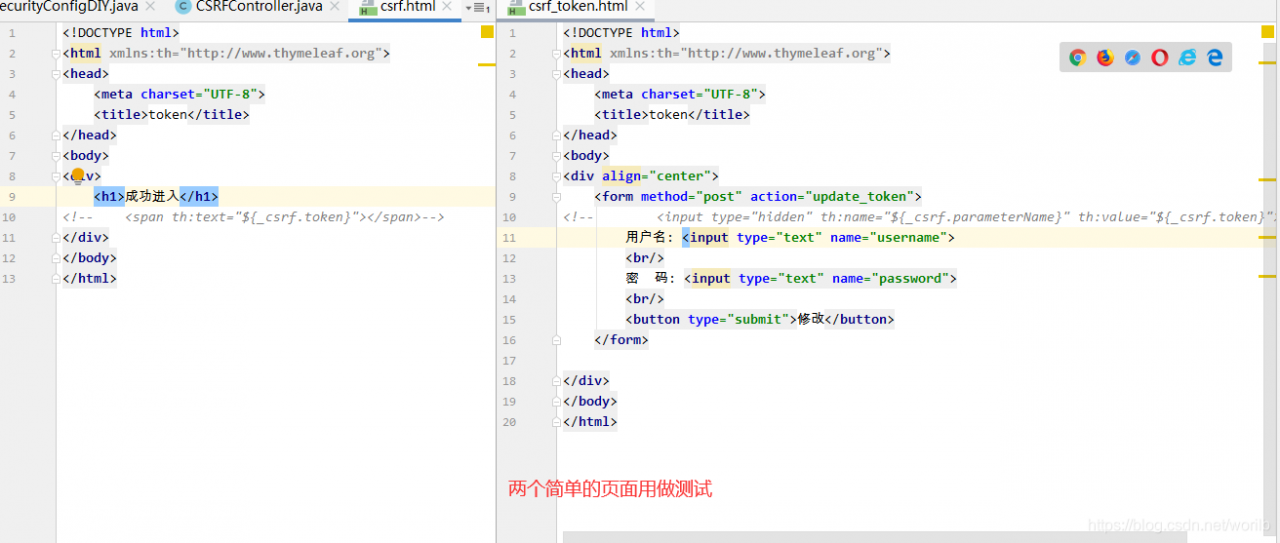Click DOCTYPE line in csrf_token.html

[x=621, y=33]
